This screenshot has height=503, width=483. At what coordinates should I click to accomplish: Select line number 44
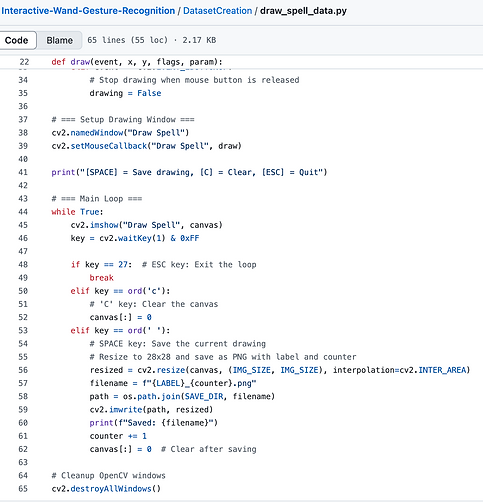(23, 212)
